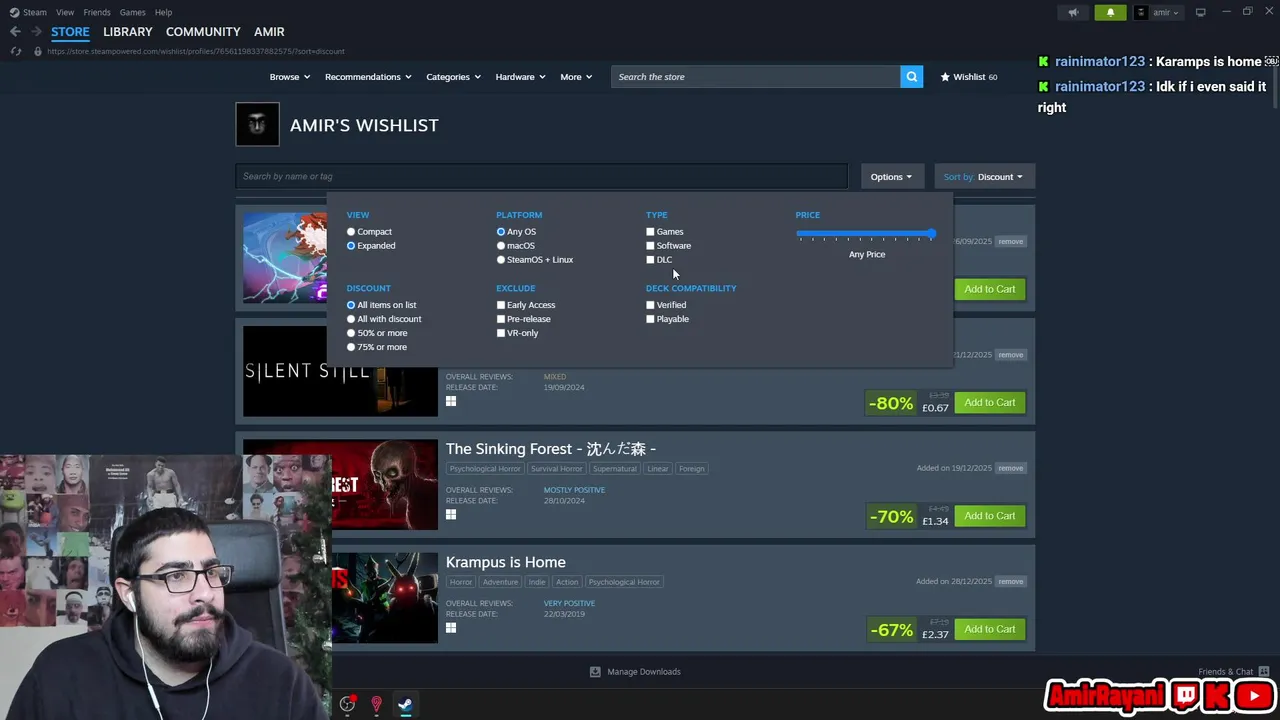Viewport: 1280px width, 720px height.
Task: Open The Sinking Forest capsule image
Action: click(x=384, y=485)
